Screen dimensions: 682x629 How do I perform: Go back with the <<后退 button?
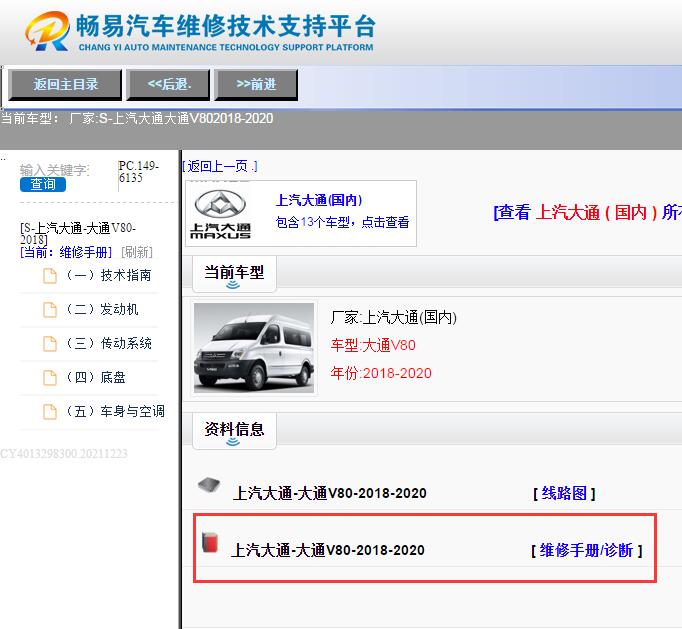click(x=168, y=84)
